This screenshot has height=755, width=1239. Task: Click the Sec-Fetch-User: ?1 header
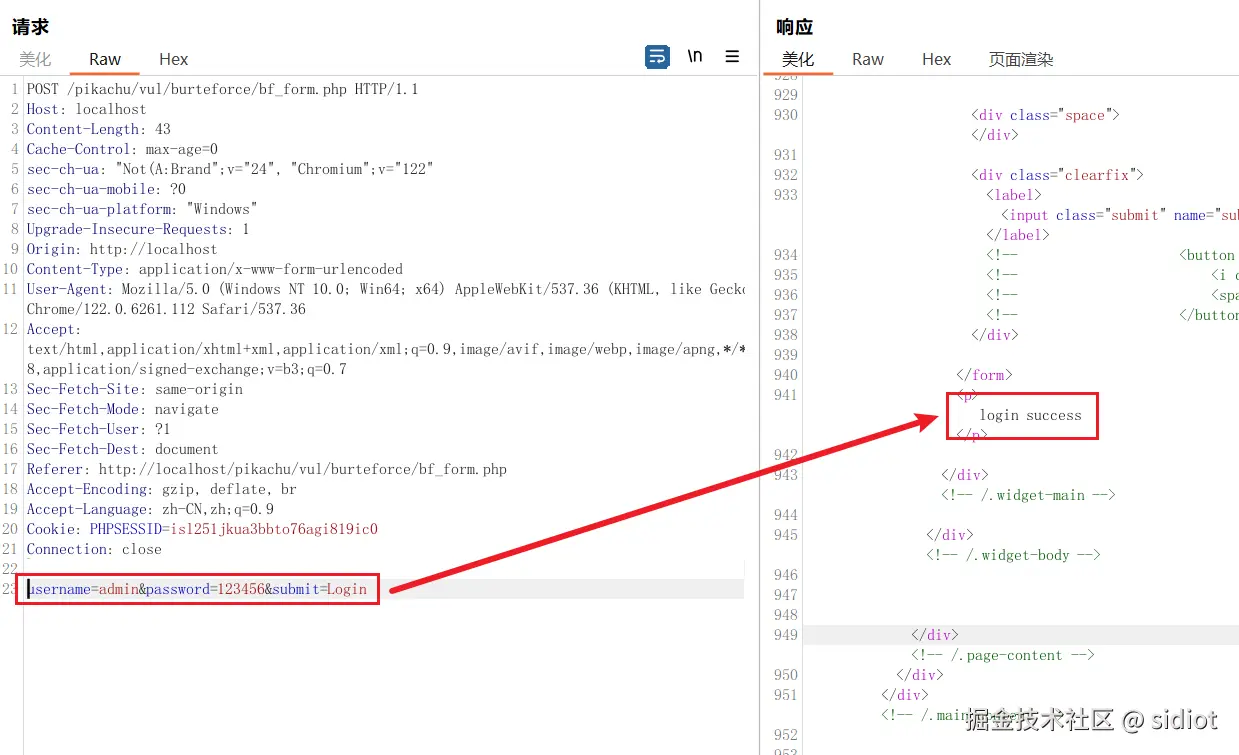point(99,429)
